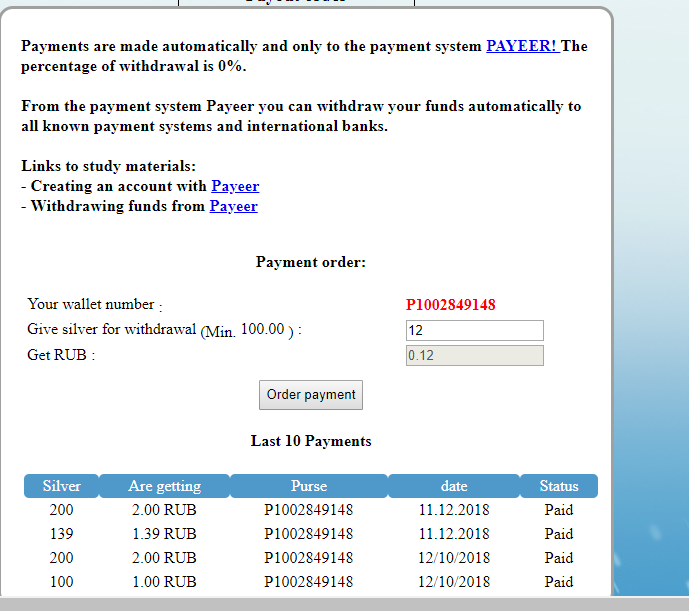Click the Purse column header
This screenshot has height=611, width=689.
[x=309, y=486]
